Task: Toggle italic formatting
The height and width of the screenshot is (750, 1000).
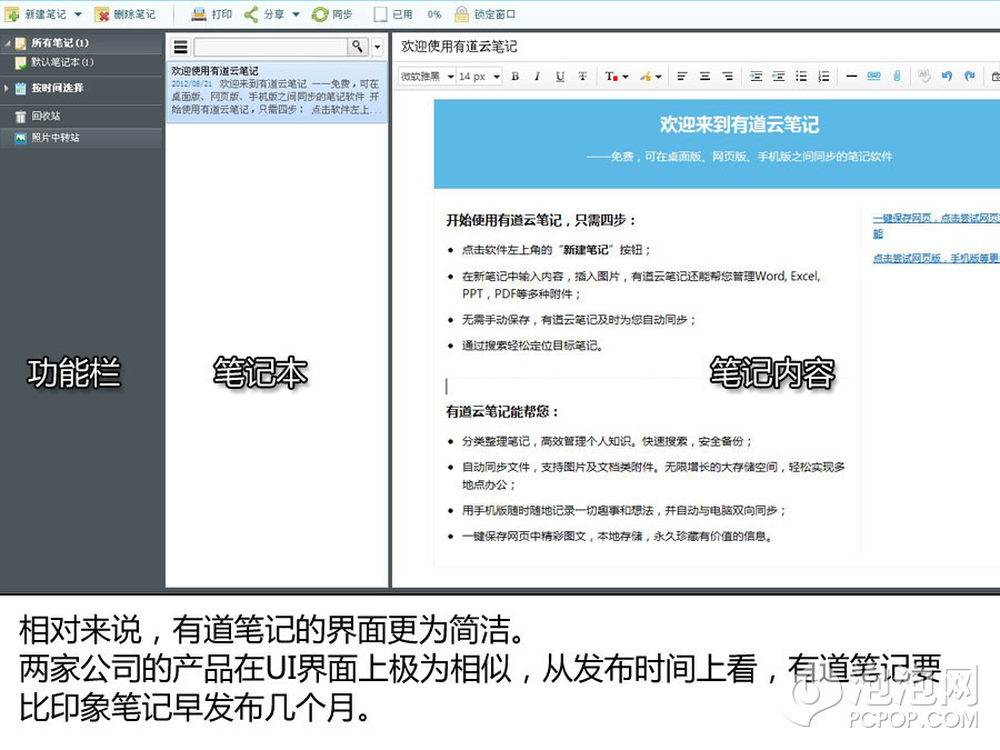Action: pyautogui.click(x=537, y=77)
